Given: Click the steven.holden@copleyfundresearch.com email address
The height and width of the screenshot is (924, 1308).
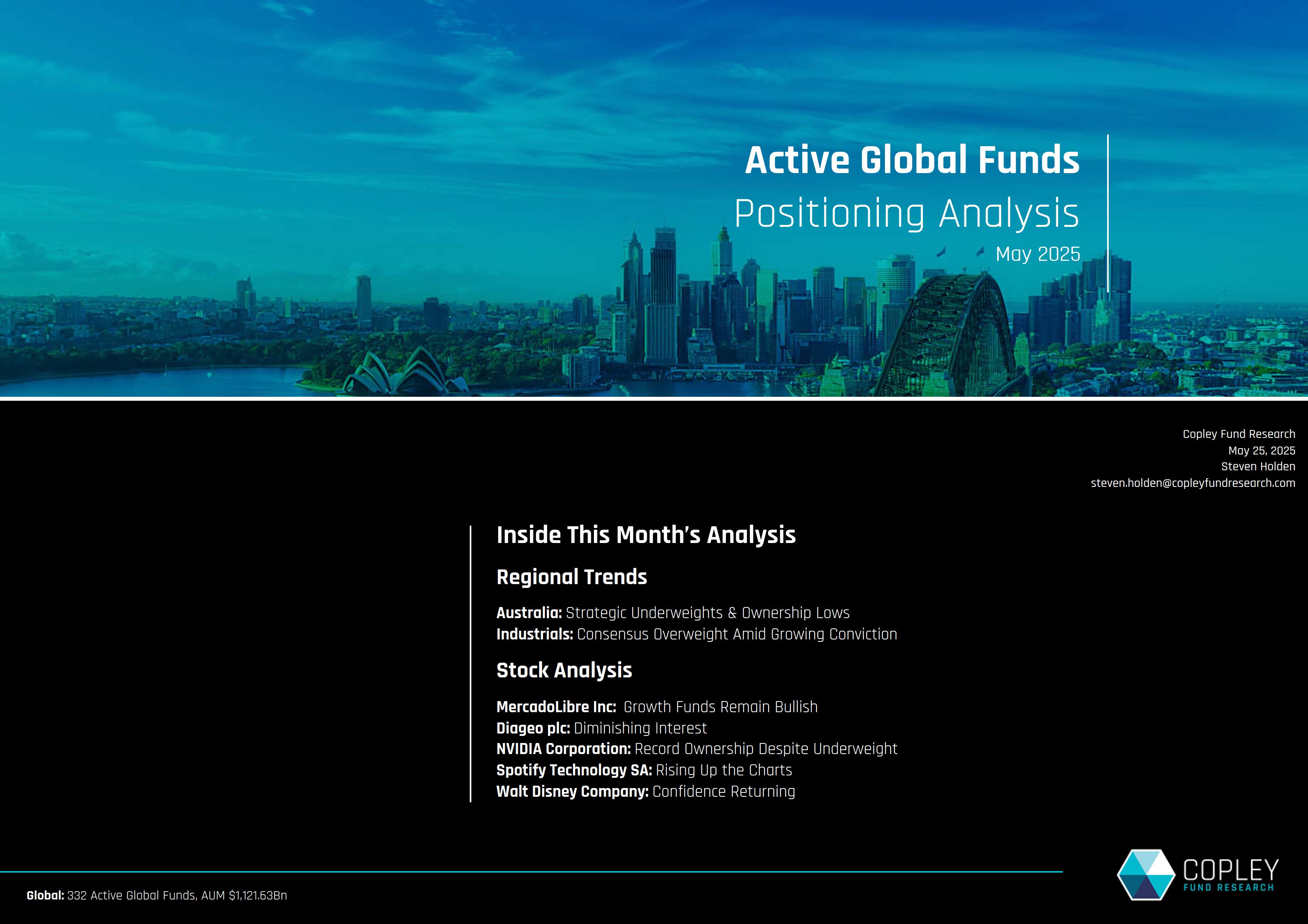Looking at the screenshot, I should tap(1193, 483).
